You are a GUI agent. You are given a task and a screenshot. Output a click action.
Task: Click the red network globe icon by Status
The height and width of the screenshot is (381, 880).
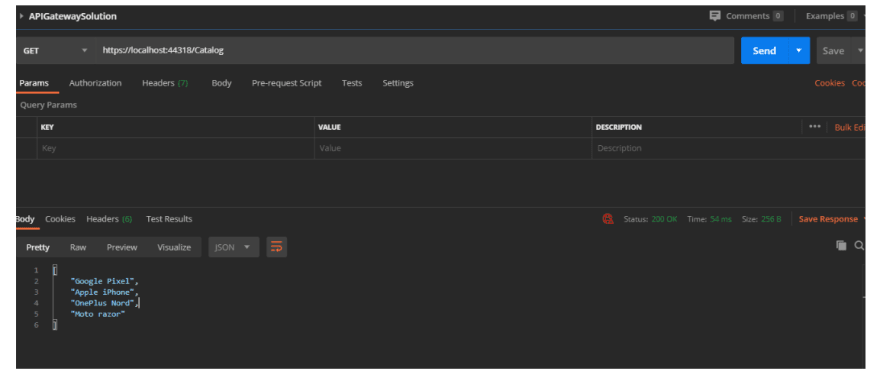click(x=608, y=219)
